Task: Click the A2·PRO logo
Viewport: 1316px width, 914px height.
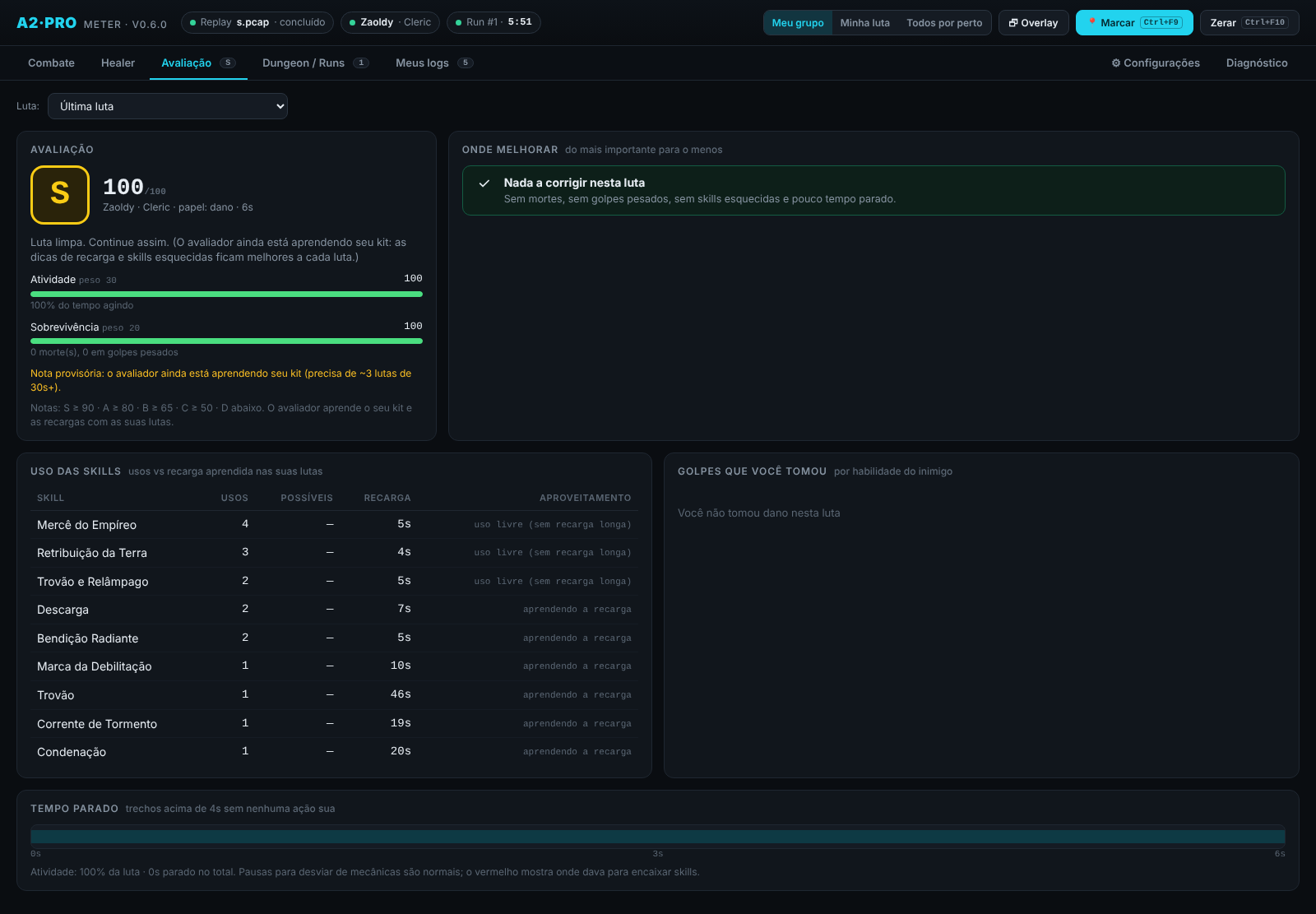Action: point(46,23)
